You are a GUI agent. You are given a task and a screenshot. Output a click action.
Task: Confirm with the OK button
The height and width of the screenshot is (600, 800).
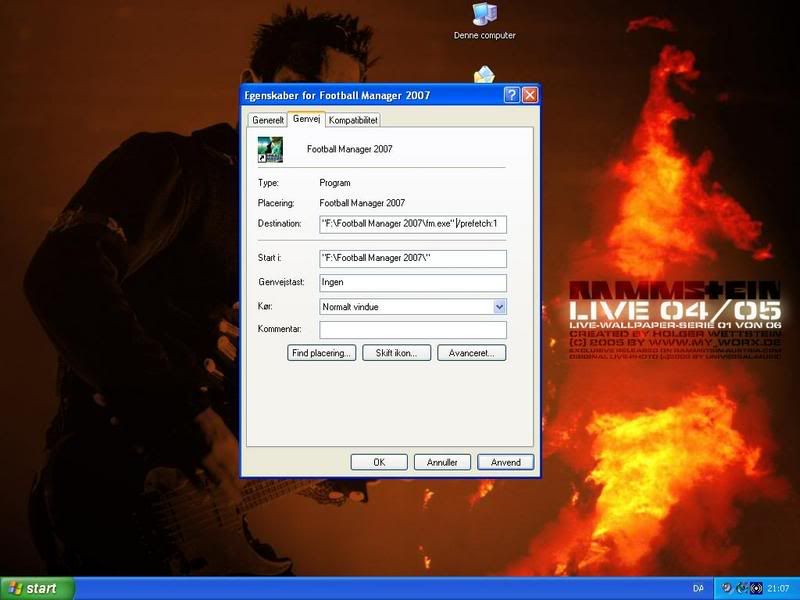[379, 462]
